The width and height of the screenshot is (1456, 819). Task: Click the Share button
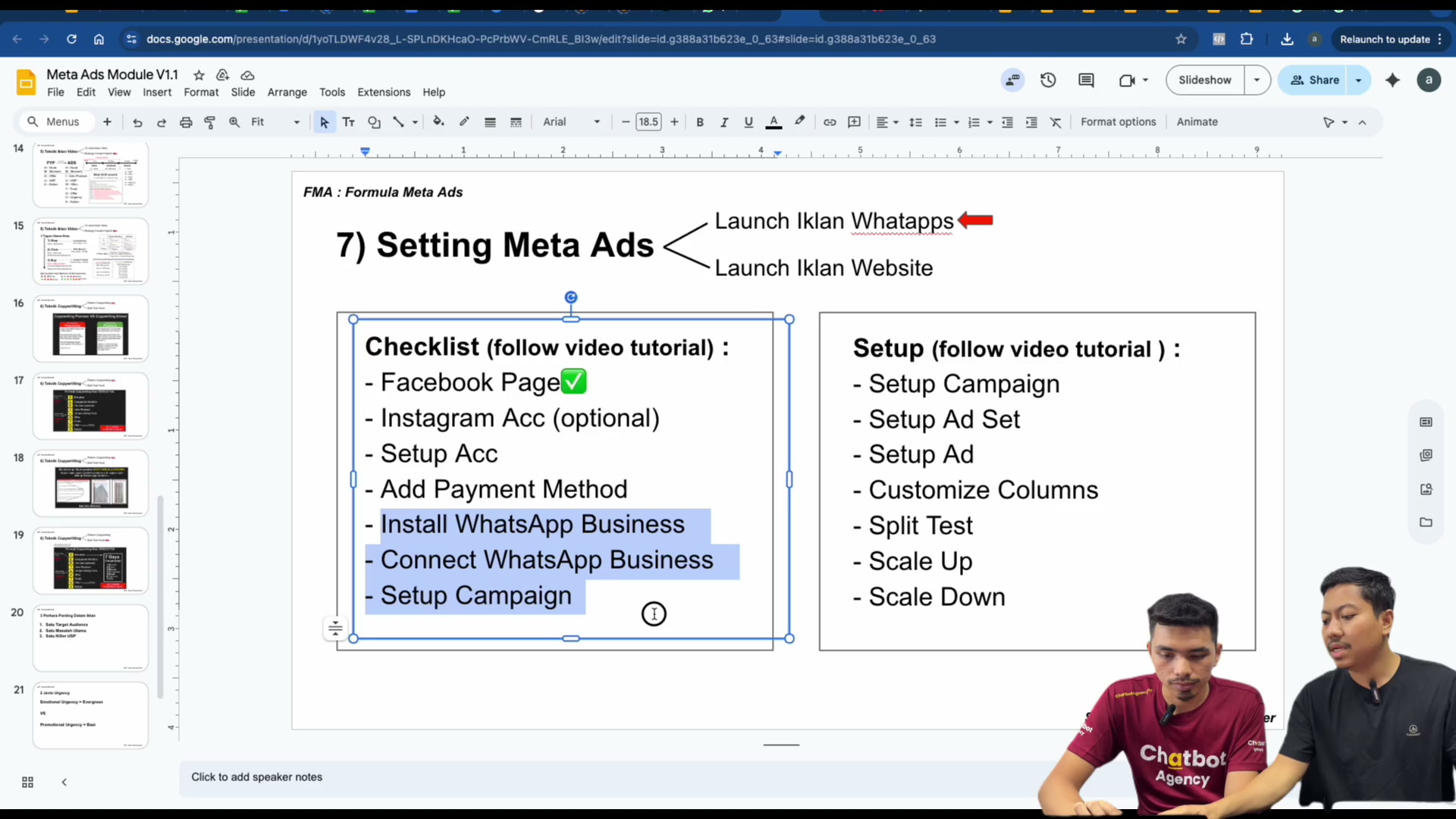(x=1314, y=80)
